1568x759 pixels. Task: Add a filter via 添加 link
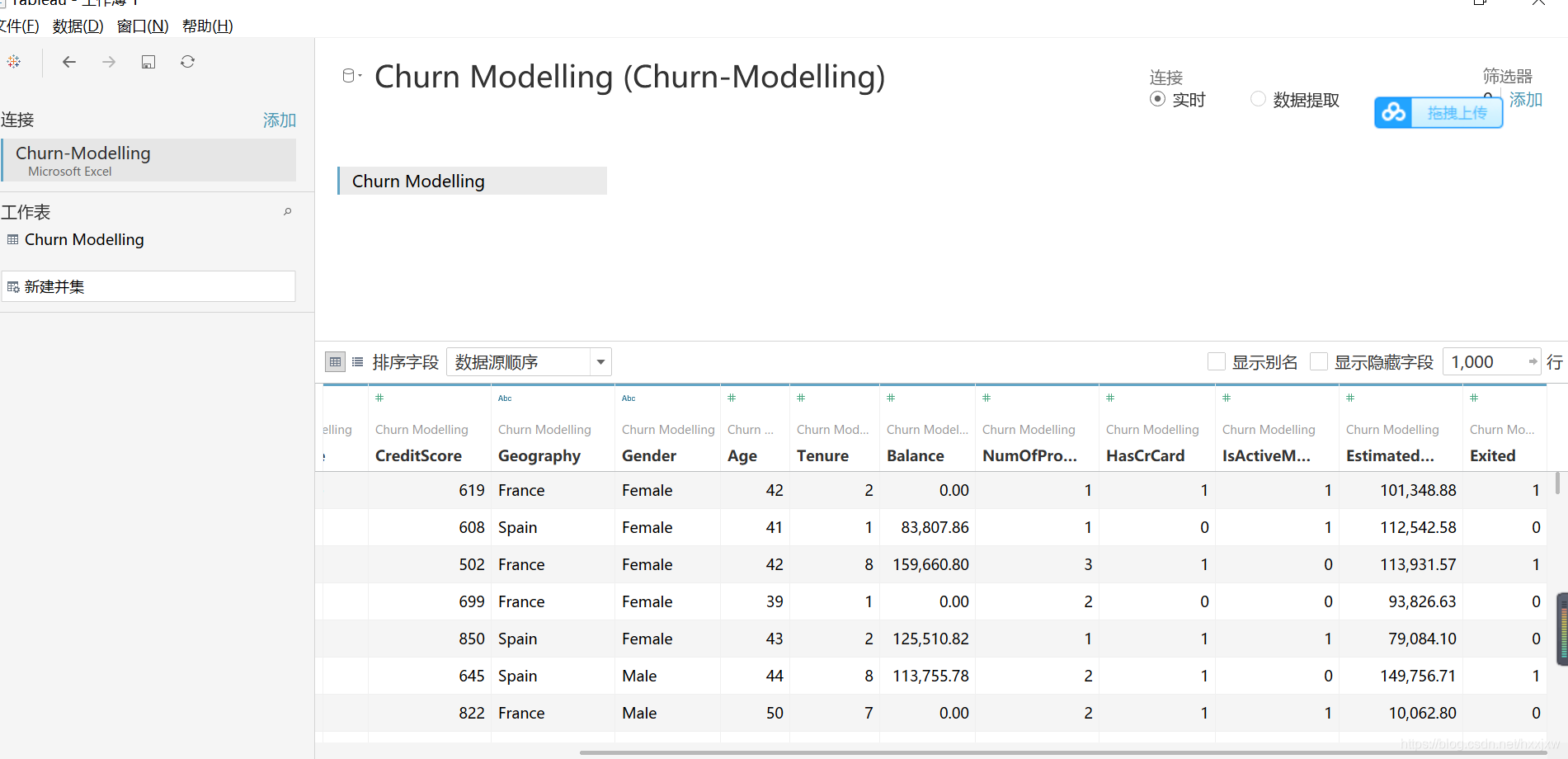point(1526,100)
